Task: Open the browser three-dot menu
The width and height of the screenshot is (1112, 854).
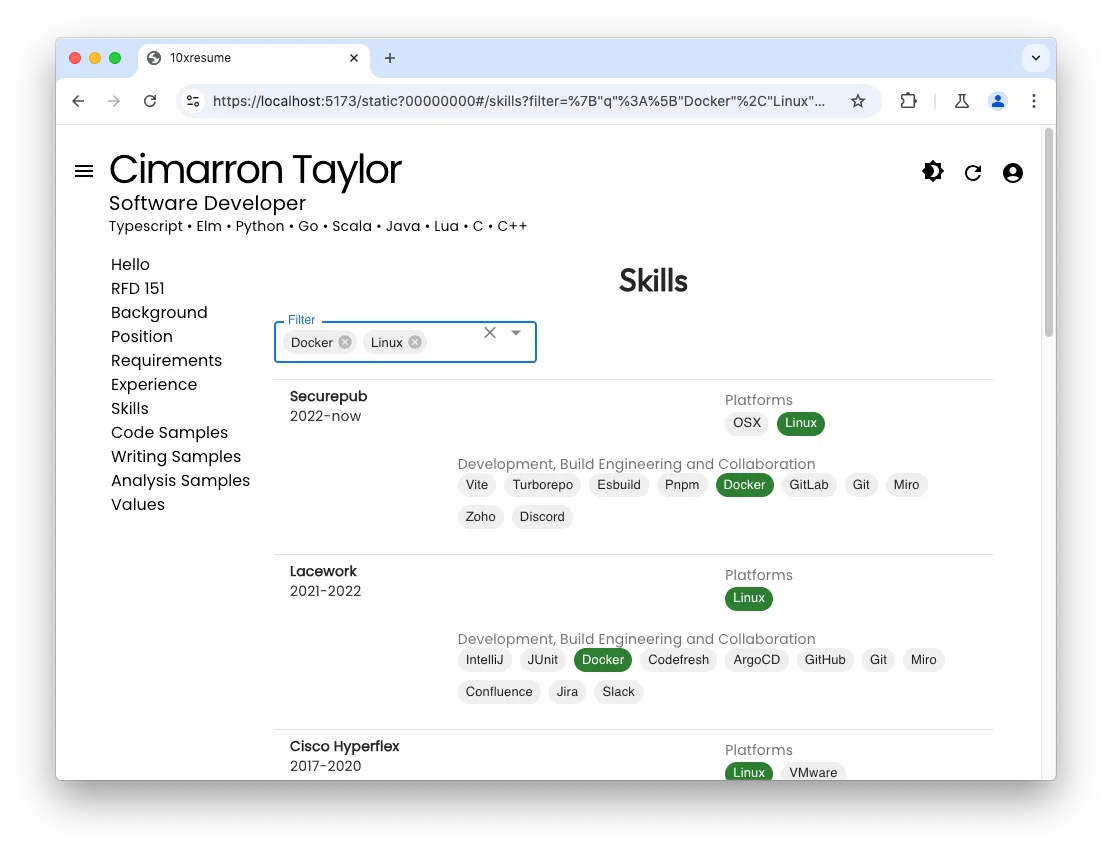Action: coord(1034,101)
